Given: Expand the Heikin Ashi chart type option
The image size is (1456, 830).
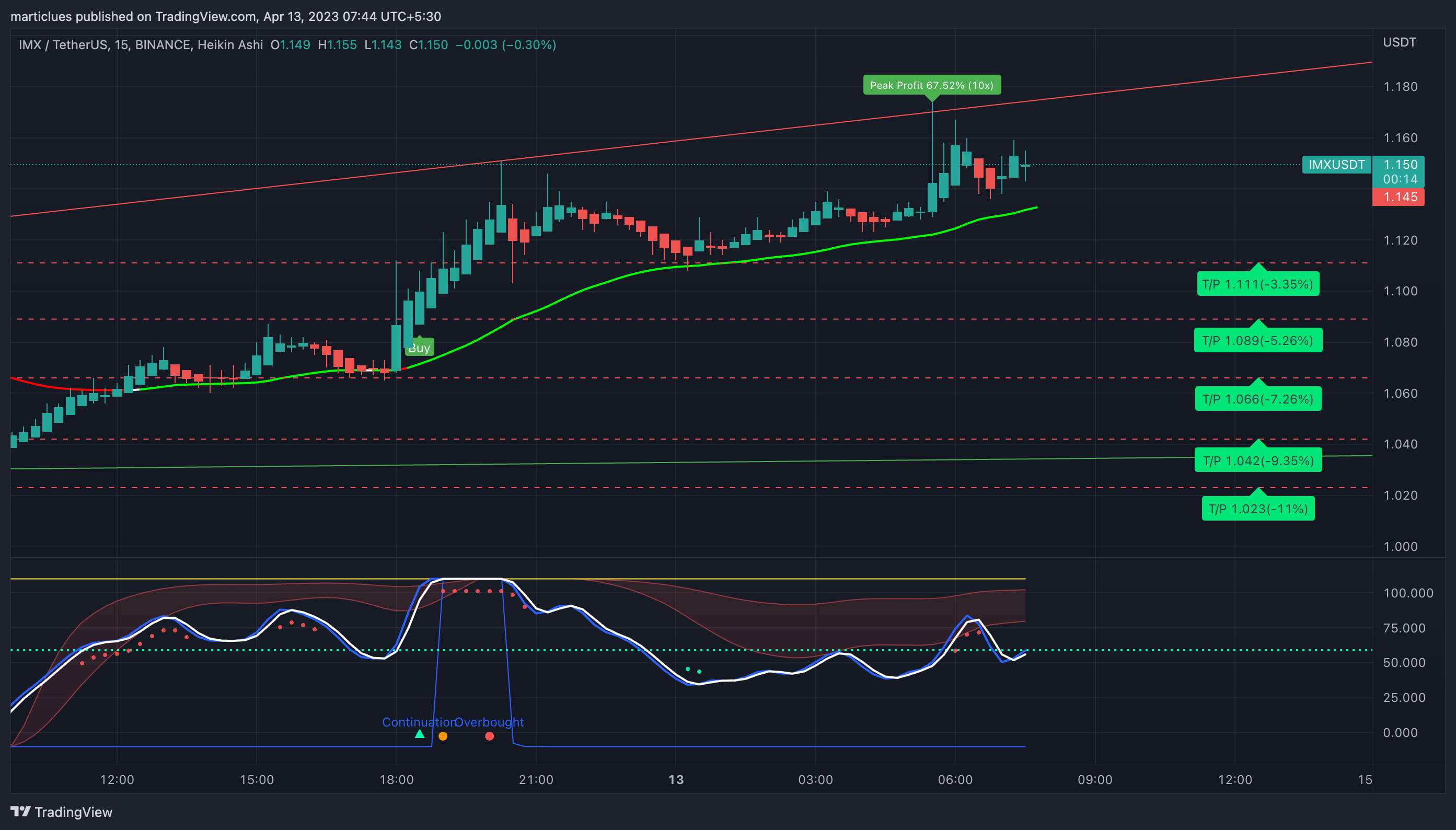Looking at the screenshot, I should pyautogui.click(x=231, y=44).
